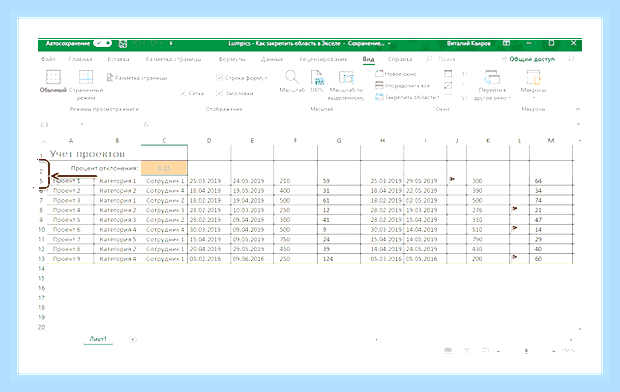The height and width of the screenshot is (392, 620).
Task: Select column D header
Action: click(209, 140)
